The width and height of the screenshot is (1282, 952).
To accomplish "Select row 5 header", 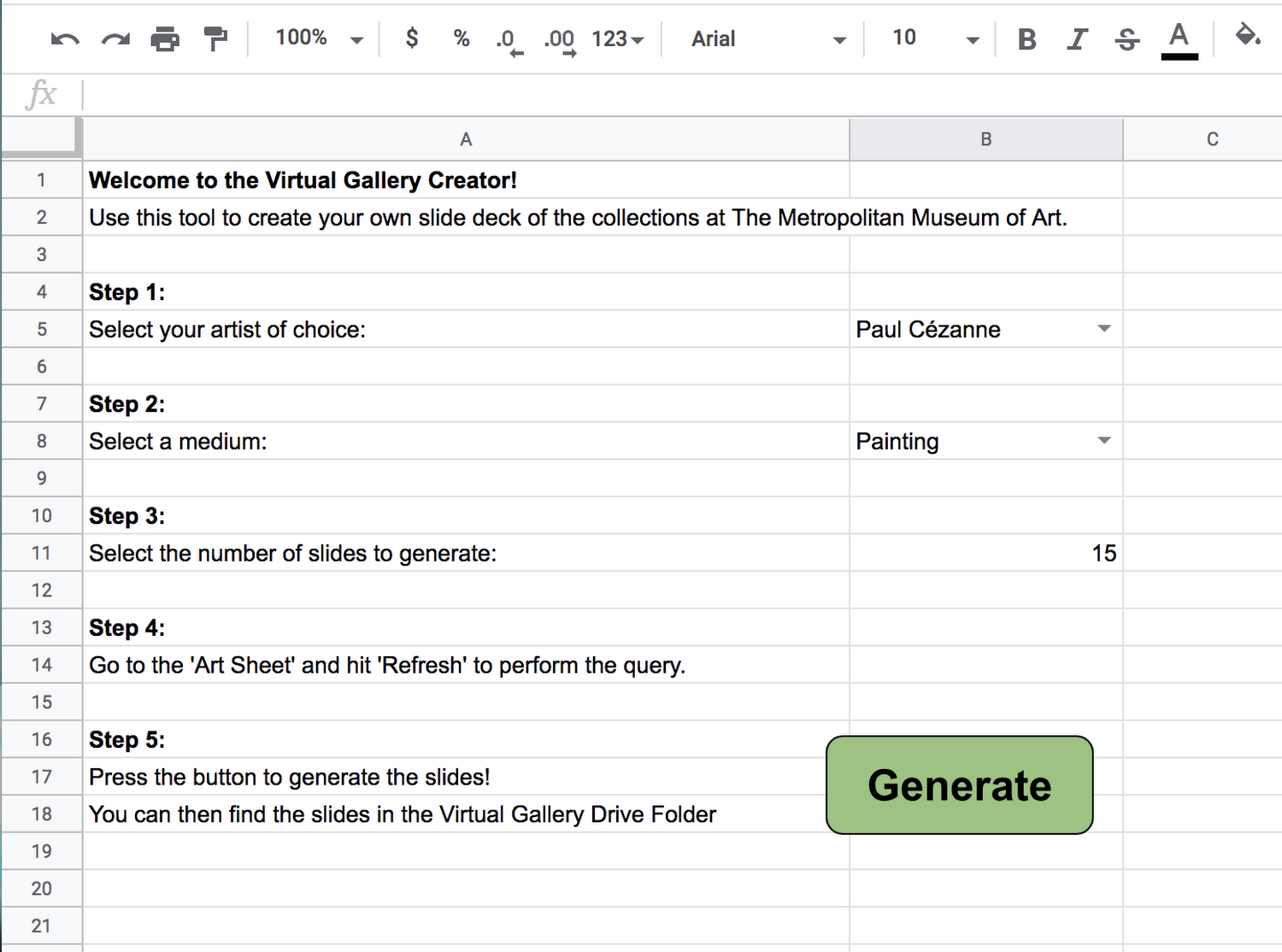I will [x=41, y=329].
